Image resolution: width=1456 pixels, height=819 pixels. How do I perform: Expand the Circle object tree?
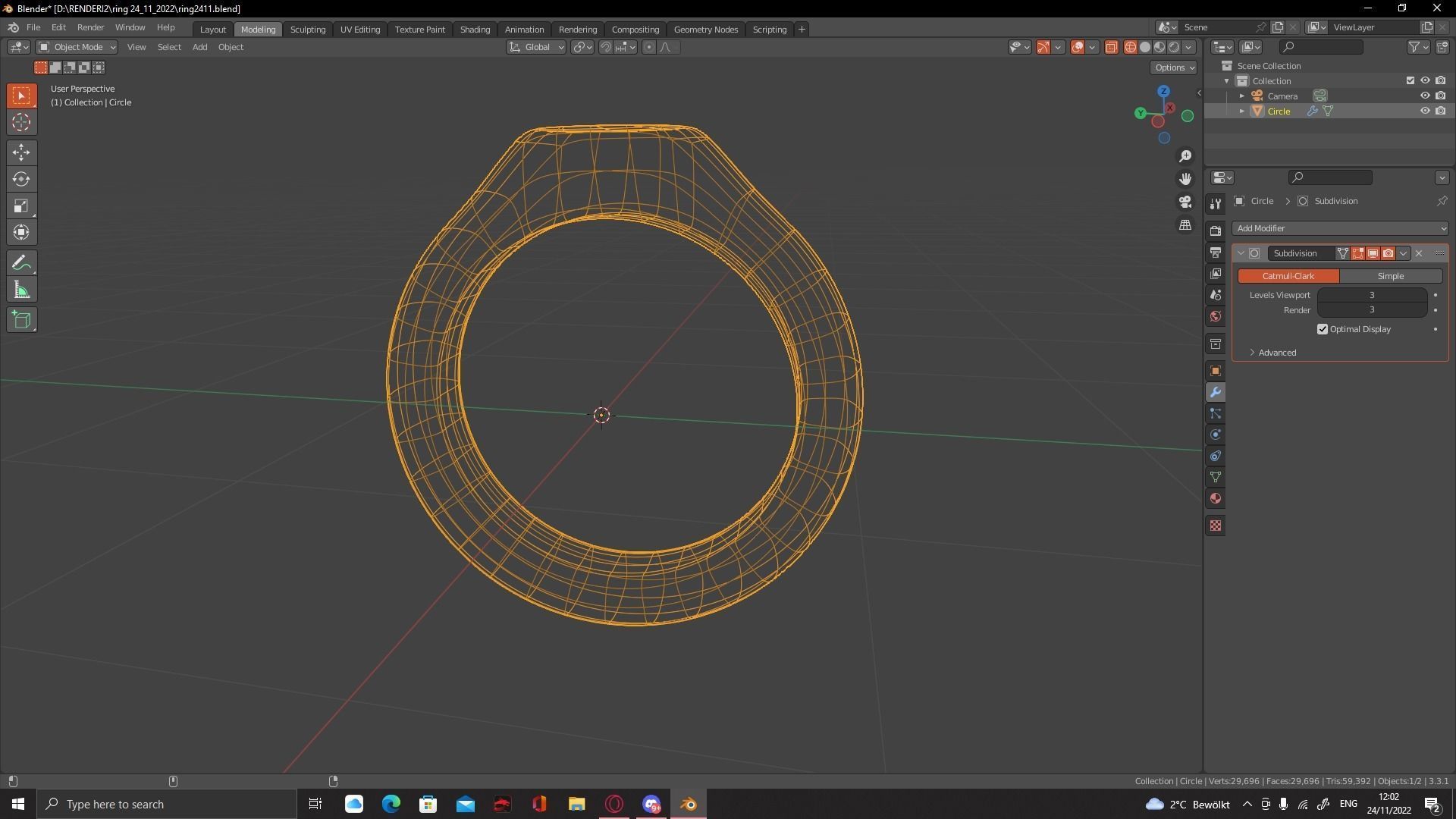(x=1242, y=111)
